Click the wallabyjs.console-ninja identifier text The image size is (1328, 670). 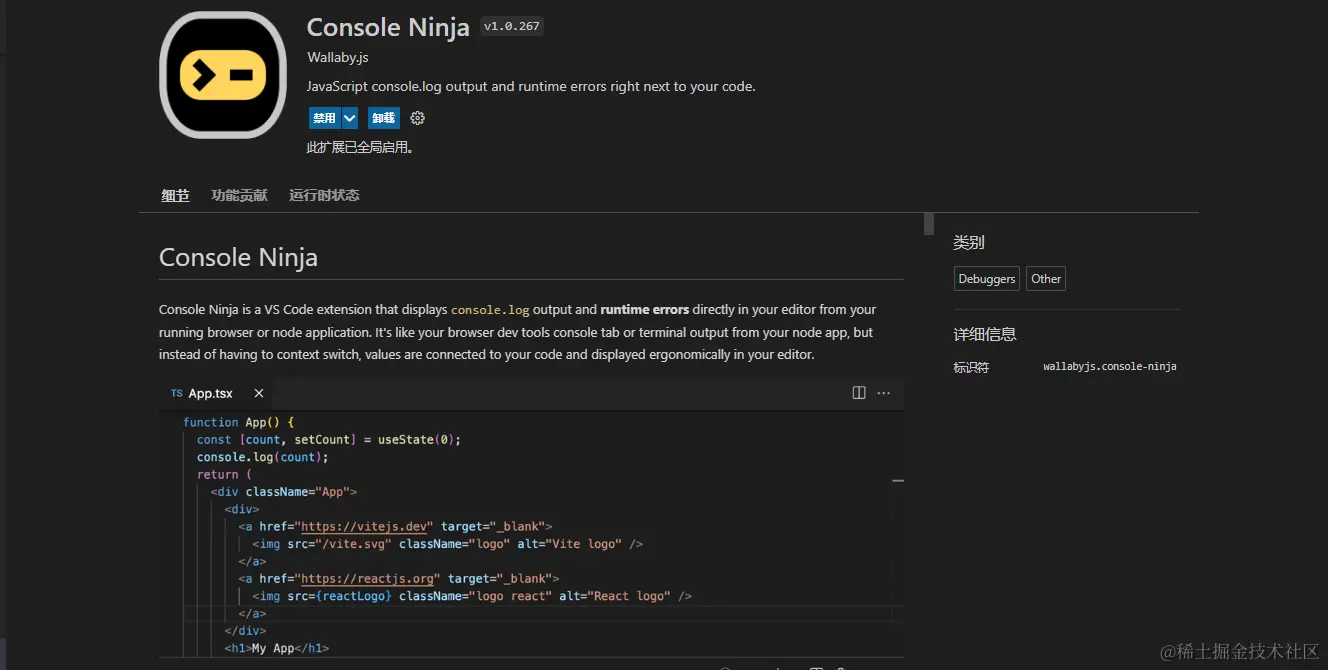(1109, 367)
